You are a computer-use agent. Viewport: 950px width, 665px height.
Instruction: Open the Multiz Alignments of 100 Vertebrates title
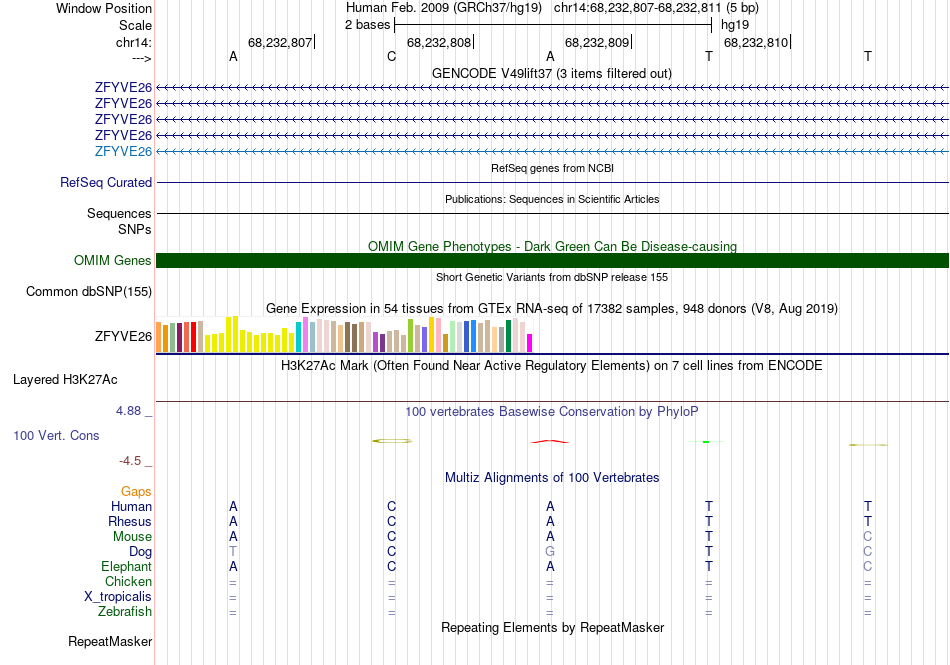pyautogui.click(x=552, y=478)
